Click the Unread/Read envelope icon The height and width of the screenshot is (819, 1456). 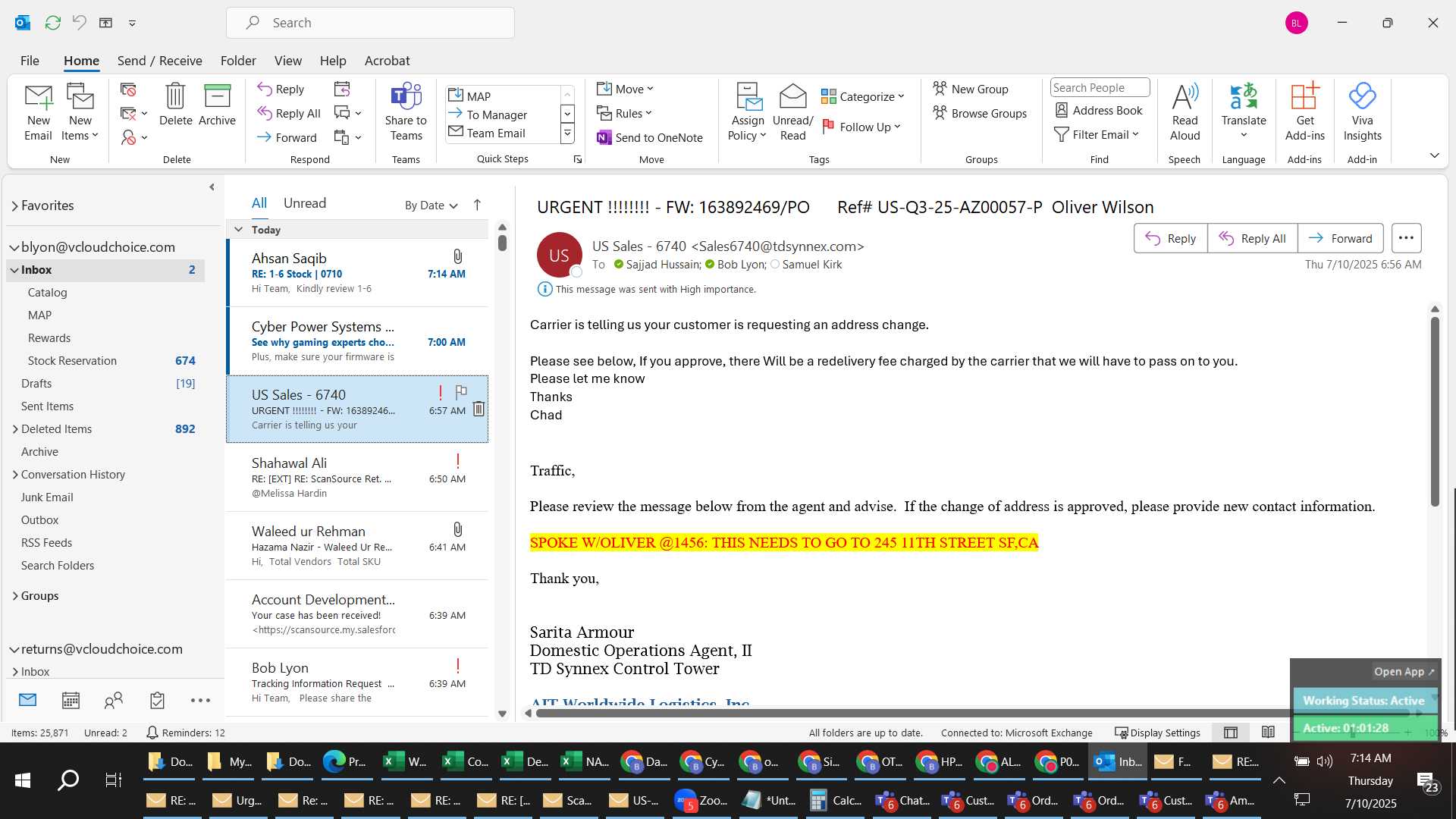pyautogui.click(x=792, y=112)
